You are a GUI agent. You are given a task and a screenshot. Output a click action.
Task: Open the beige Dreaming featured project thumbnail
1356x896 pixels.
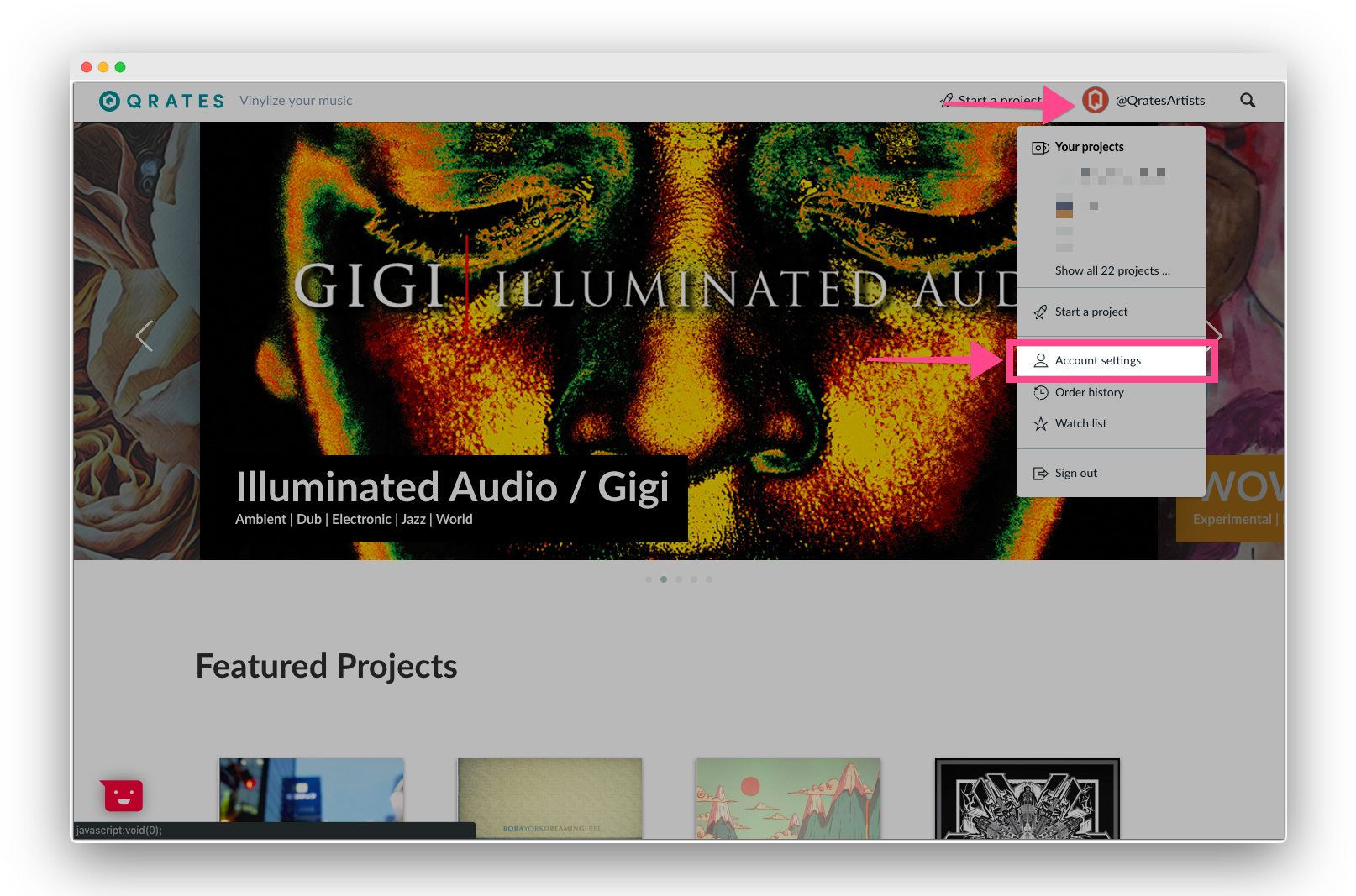(x=549, y=798)
